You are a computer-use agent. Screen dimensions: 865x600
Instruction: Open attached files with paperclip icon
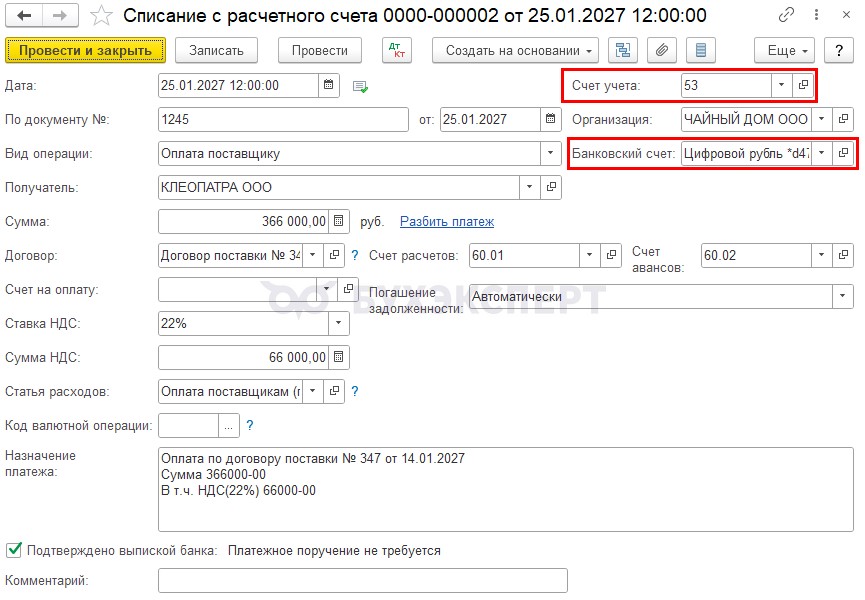(662, 50)
